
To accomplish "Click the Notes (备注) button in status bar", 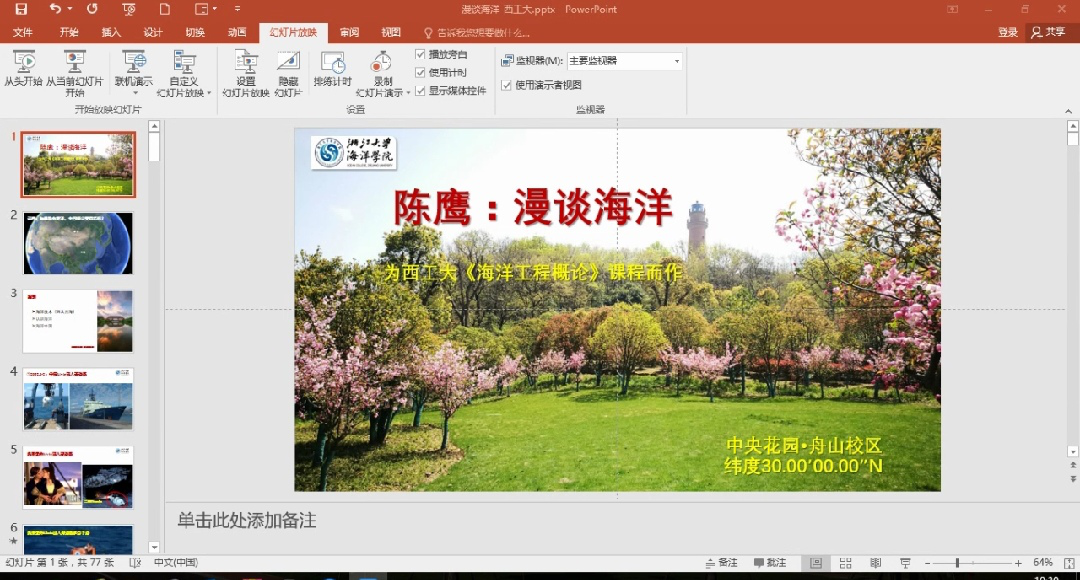I will 721,563.
